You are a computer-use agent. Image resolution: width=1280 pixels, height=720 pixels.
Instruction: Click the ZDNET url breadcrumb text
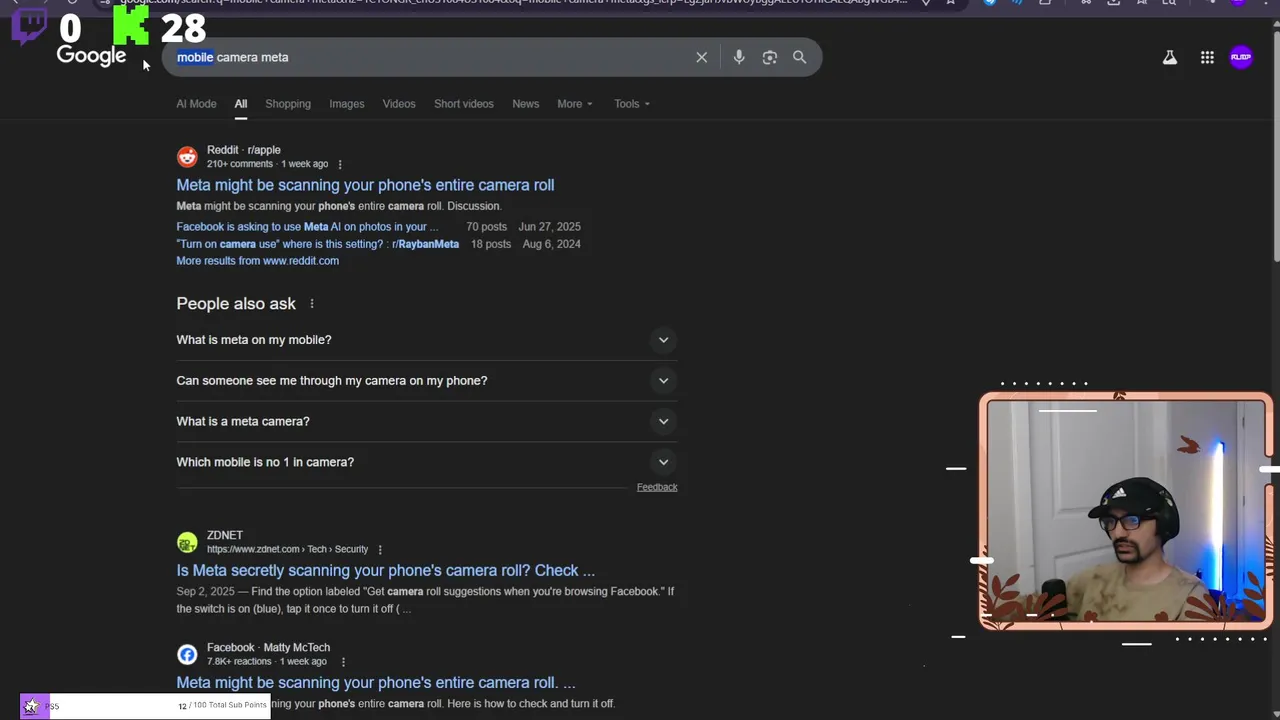pyautogui.click(x=287, y=549)
